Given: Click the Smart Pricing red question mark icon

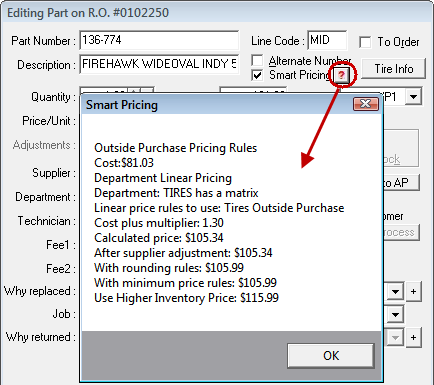Looking at the screenshot, I should pos(341,75).
